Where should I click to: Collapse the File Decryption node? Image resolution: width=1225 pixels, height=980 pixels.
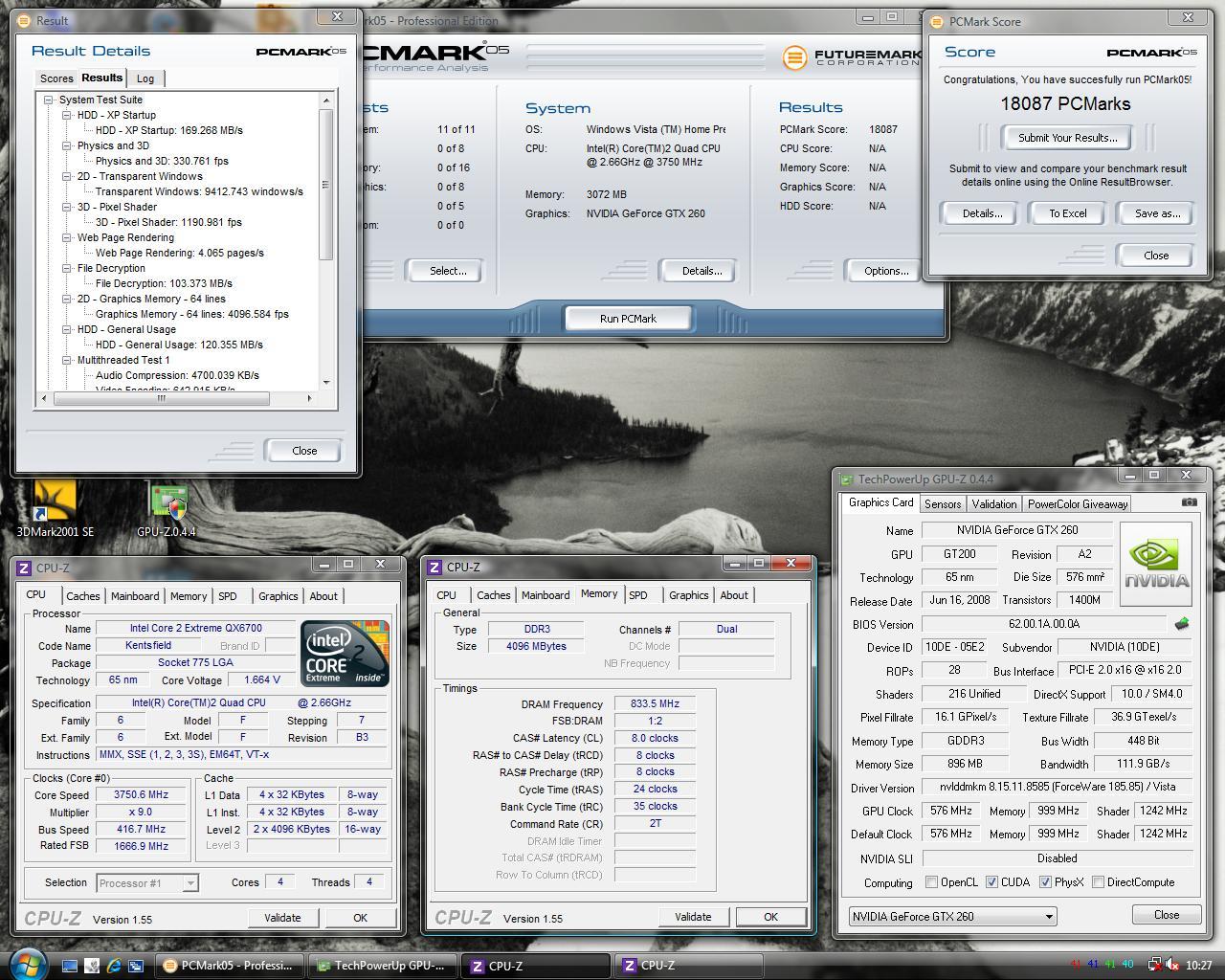click(x=67, y=268)
